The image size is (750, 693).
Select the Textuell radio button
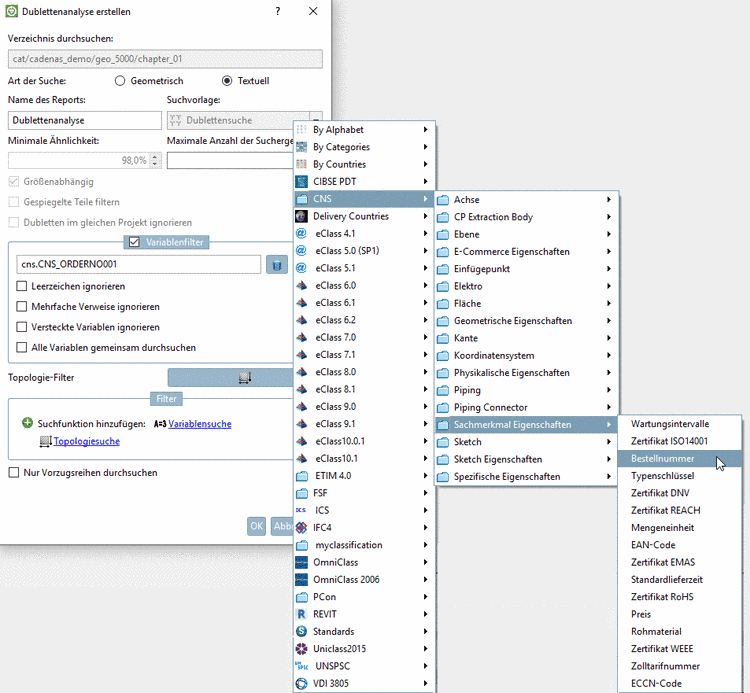click(x=227, y=81)
